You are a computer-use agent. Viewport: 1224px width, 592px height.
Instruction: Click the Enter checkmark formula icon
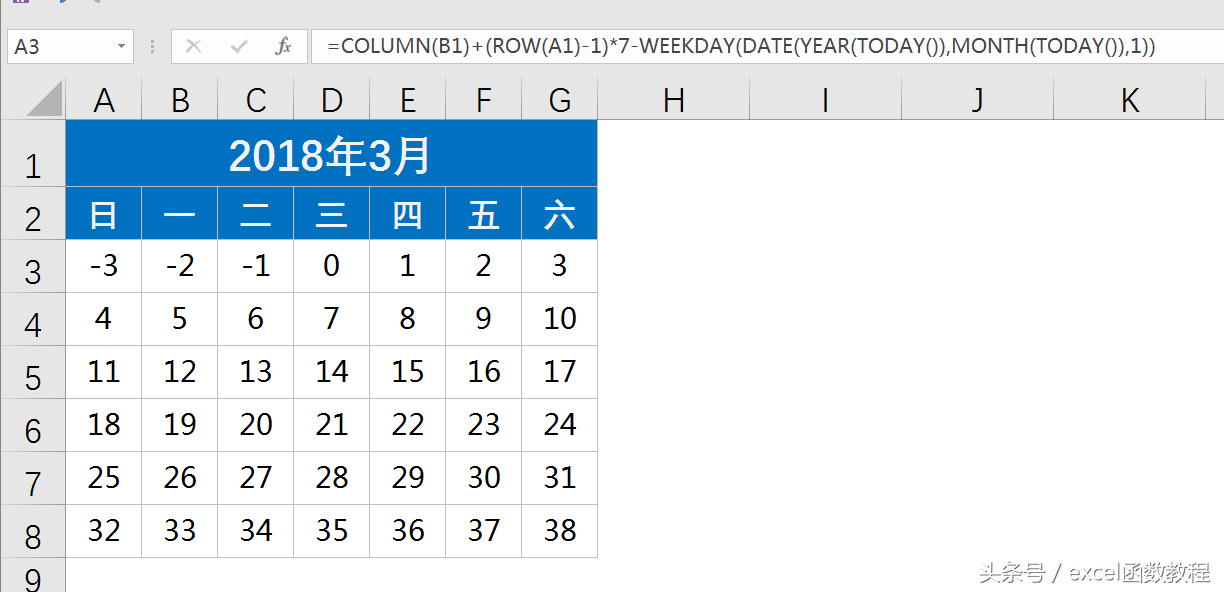coord(239,46)
